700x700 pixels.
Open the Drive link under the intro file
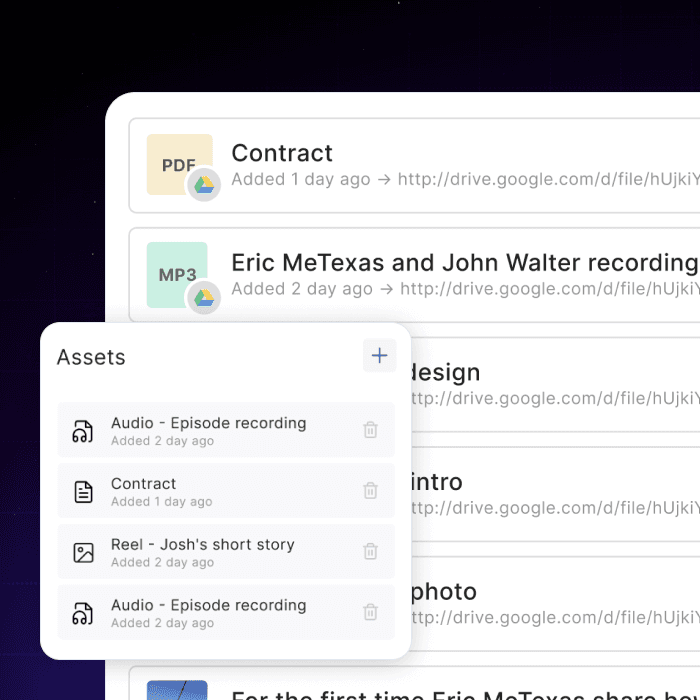pos(555,508)
